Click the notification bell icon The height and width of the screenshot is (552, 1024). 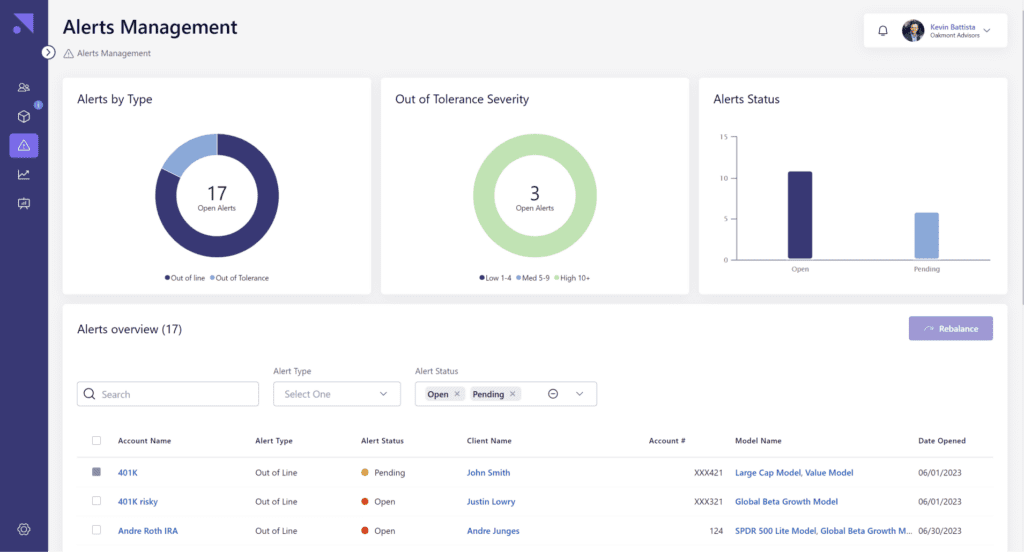(x=883, y=31)
